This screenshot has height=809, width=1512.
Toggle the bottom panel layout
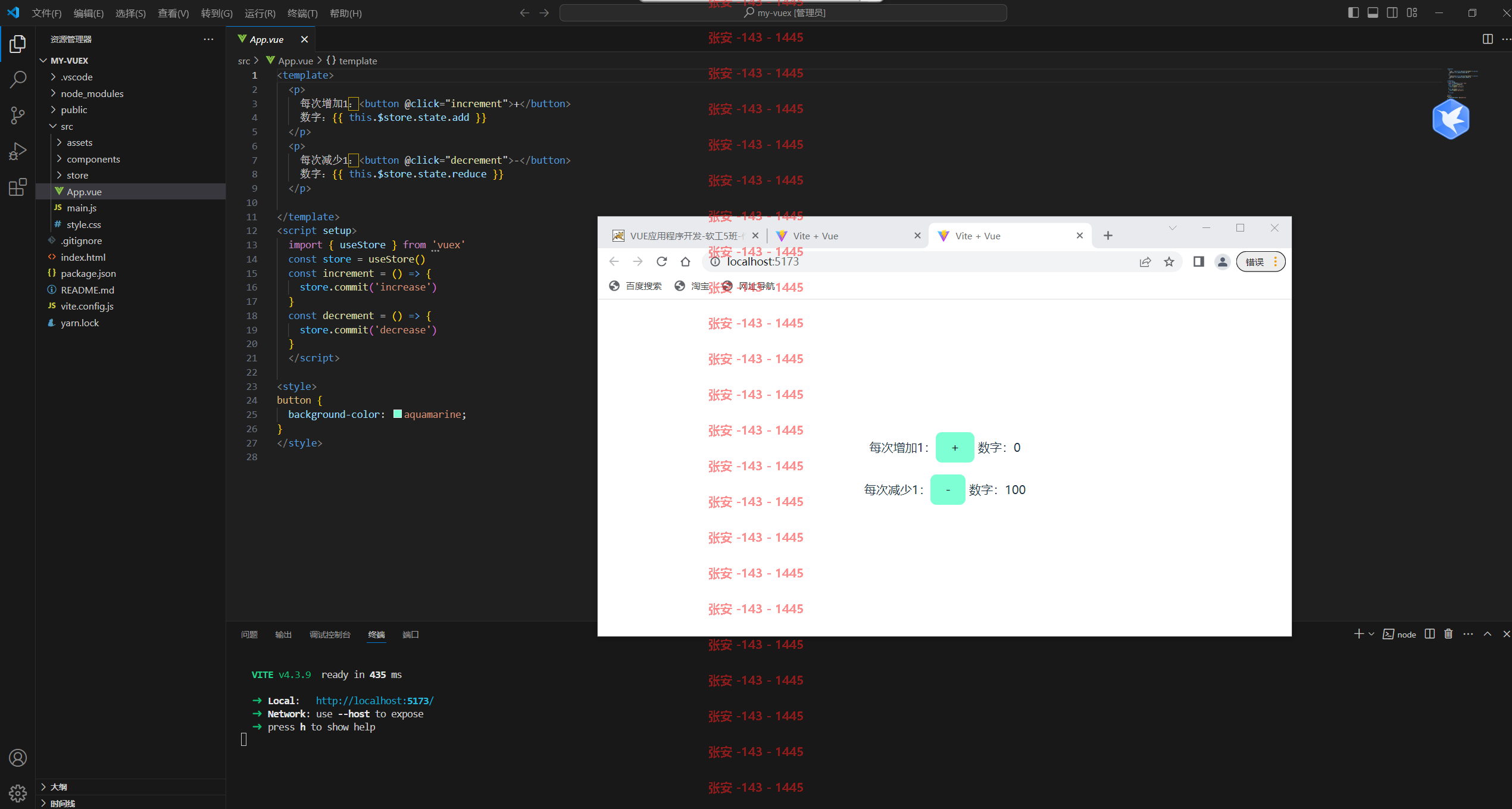(1373, 13)
